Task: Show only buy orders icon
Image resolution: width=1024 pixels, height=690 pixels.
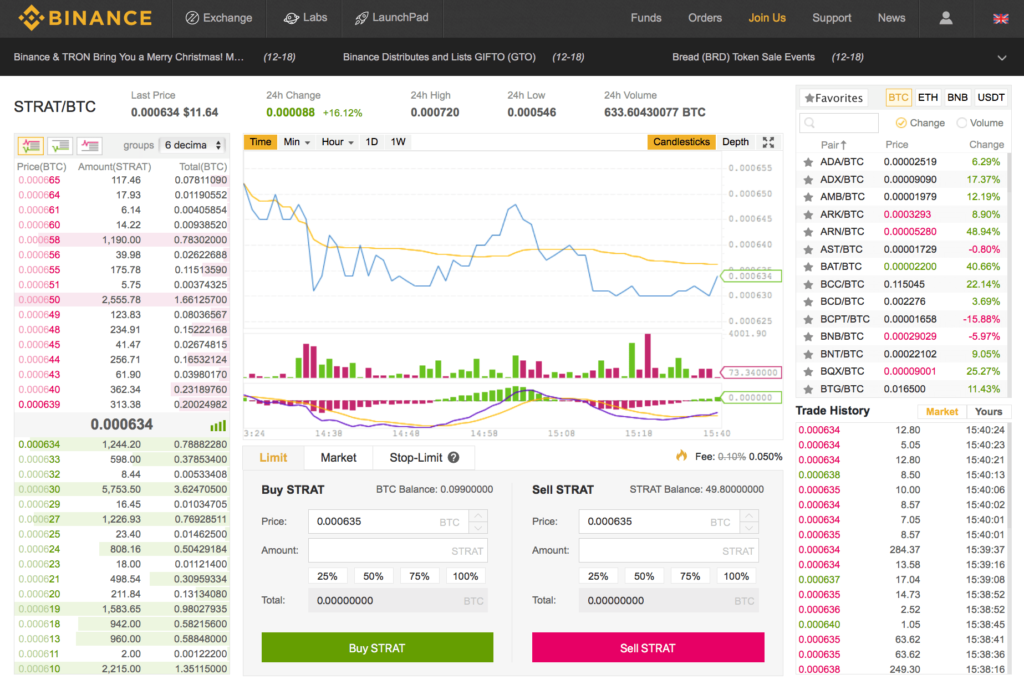Action: pos(60,146)
